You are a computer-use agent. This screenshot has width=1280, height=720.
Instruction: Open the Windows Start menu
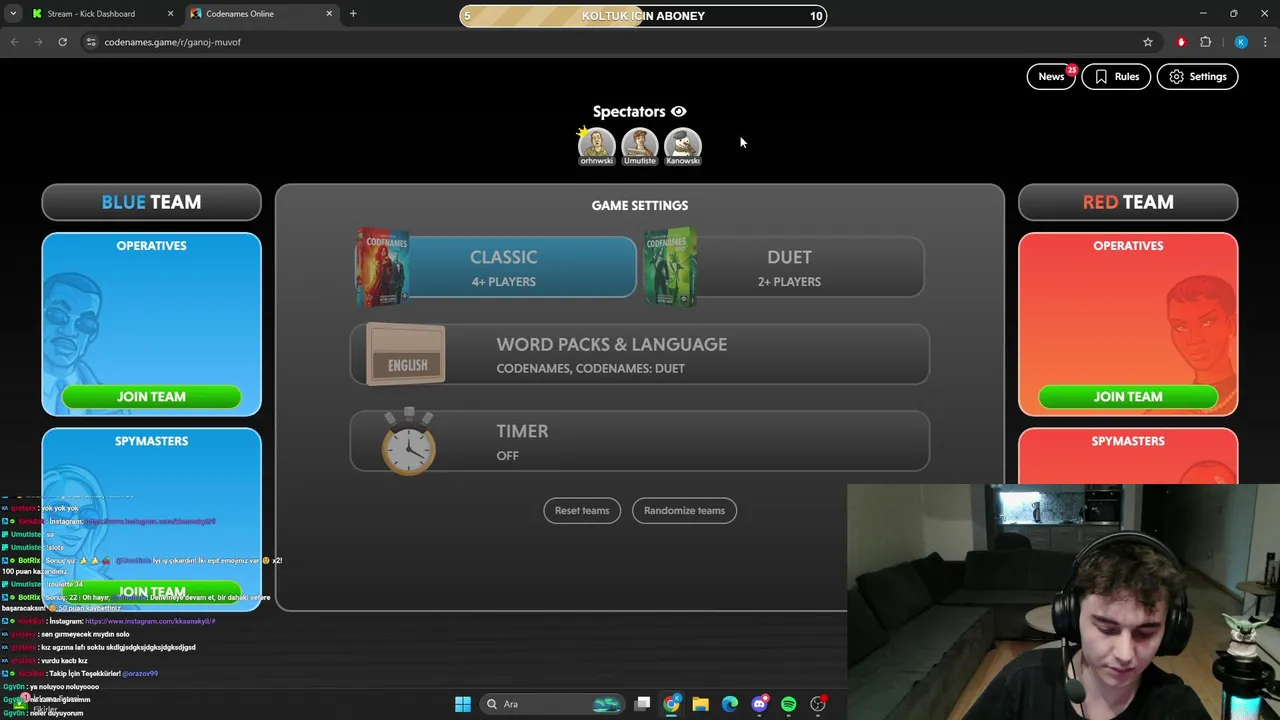[x=463, y=704]
